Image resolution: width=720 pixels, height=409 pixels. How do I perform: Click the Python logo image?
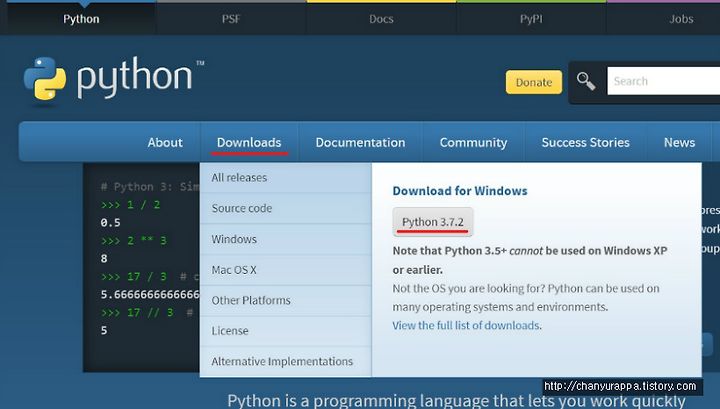113,78
